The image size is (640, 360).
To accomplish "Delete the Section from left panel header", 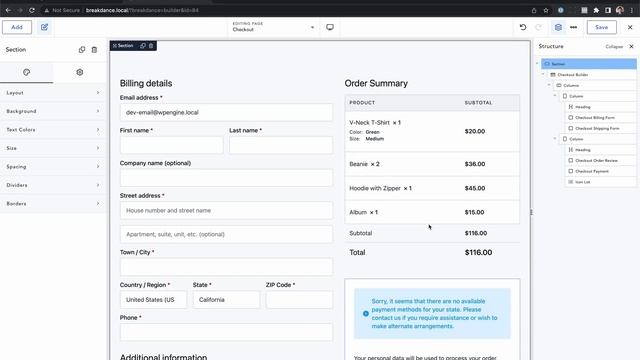I will pyautogui.click(x=94, y=49).
